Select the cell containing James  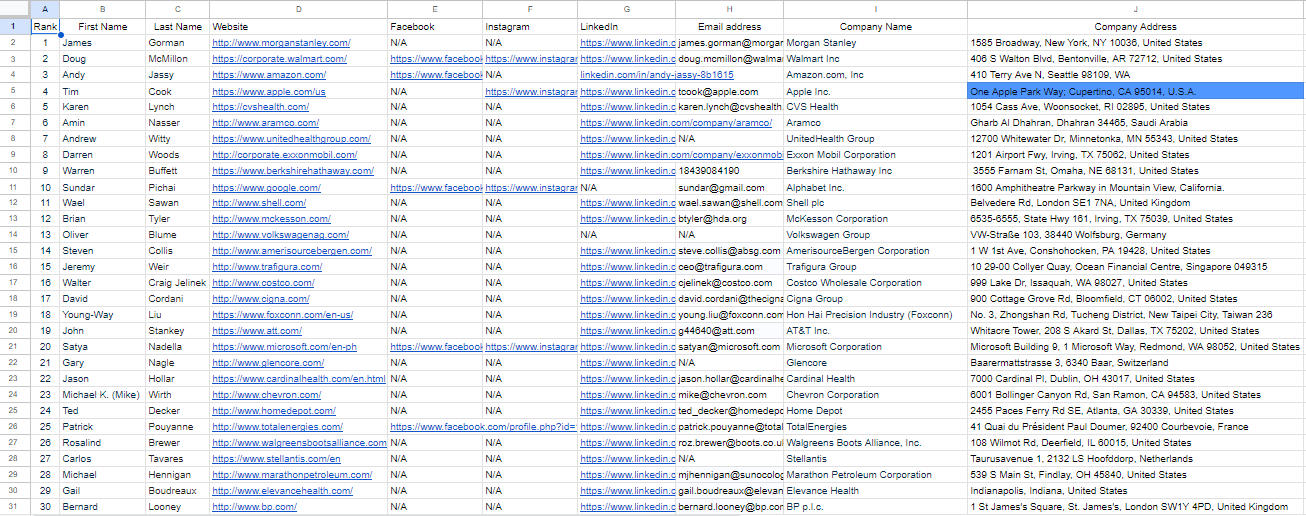(102, 43)
